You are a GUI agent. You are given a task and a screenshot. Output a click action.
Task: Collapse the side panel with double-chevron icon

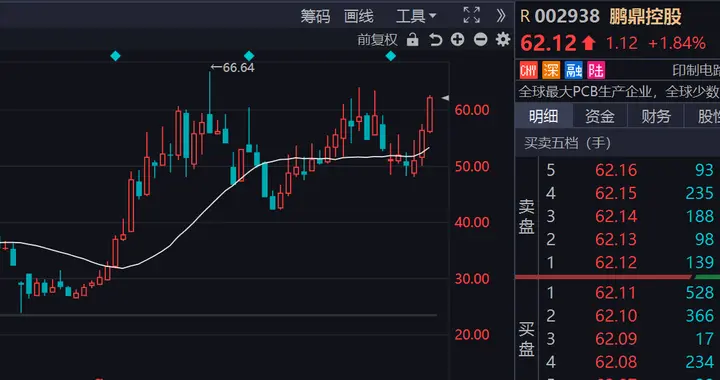[501, 16]
